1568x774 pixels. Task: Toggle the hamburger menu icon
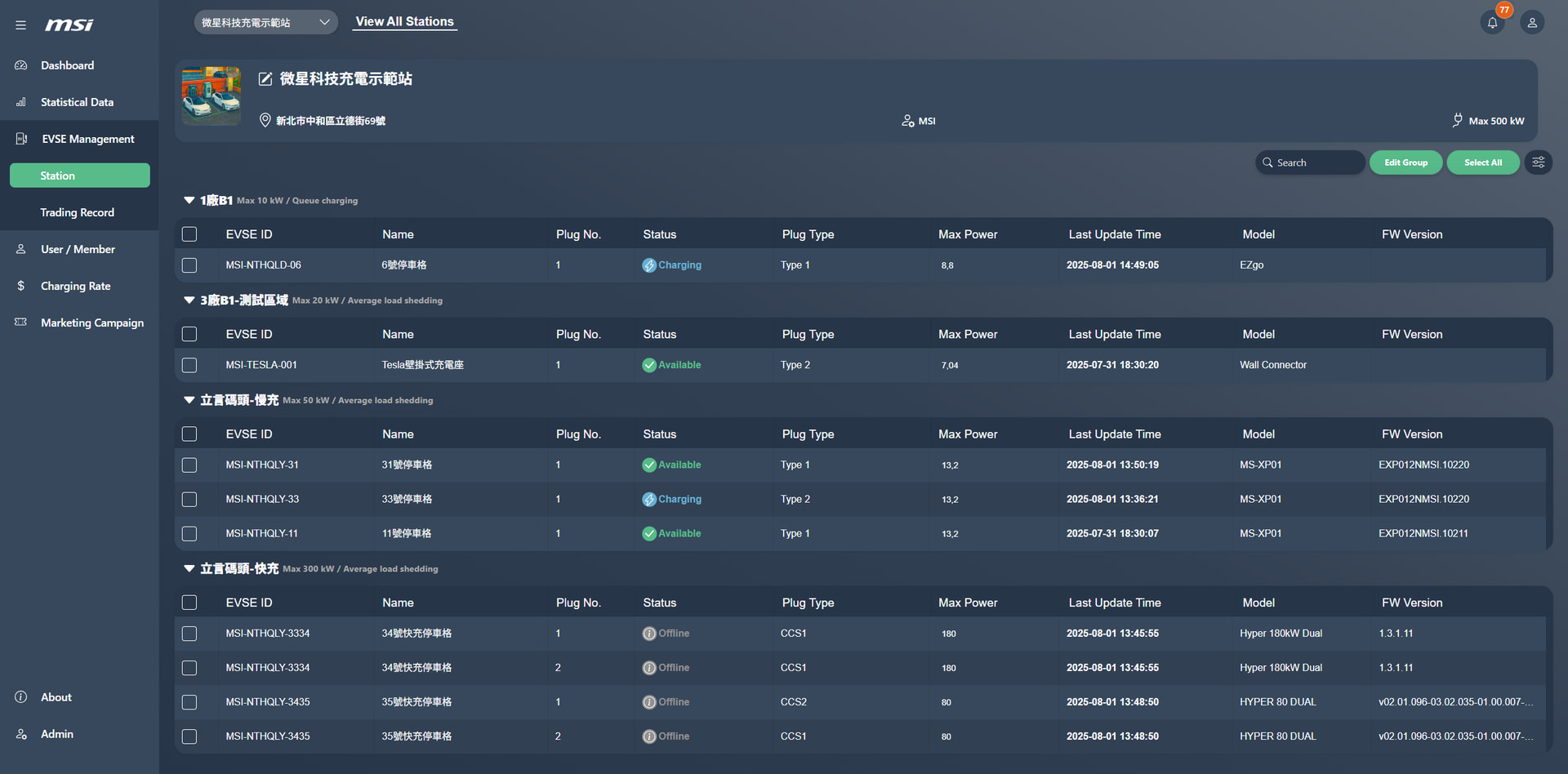pos(20,25)
